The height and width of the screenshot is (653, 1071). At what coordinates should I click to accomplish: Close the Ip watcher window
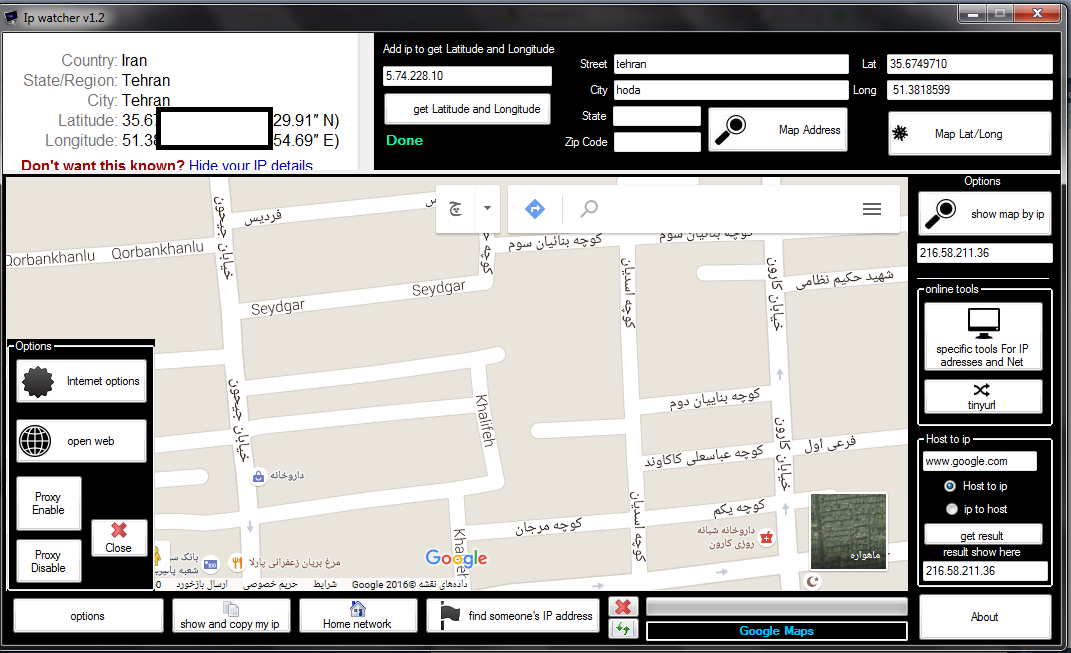pos(1036,13)
